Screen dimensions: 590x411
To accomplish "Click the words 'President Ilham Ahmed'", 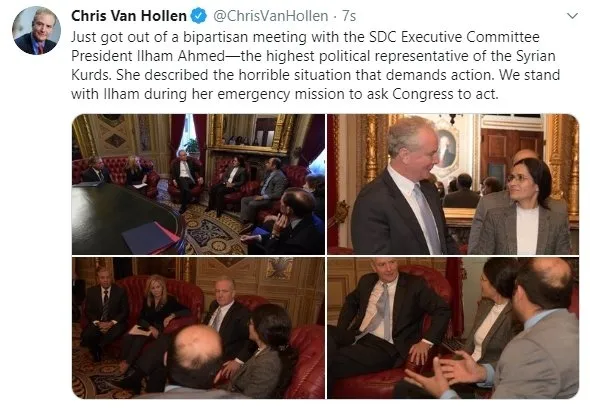I will click(148, 56).
